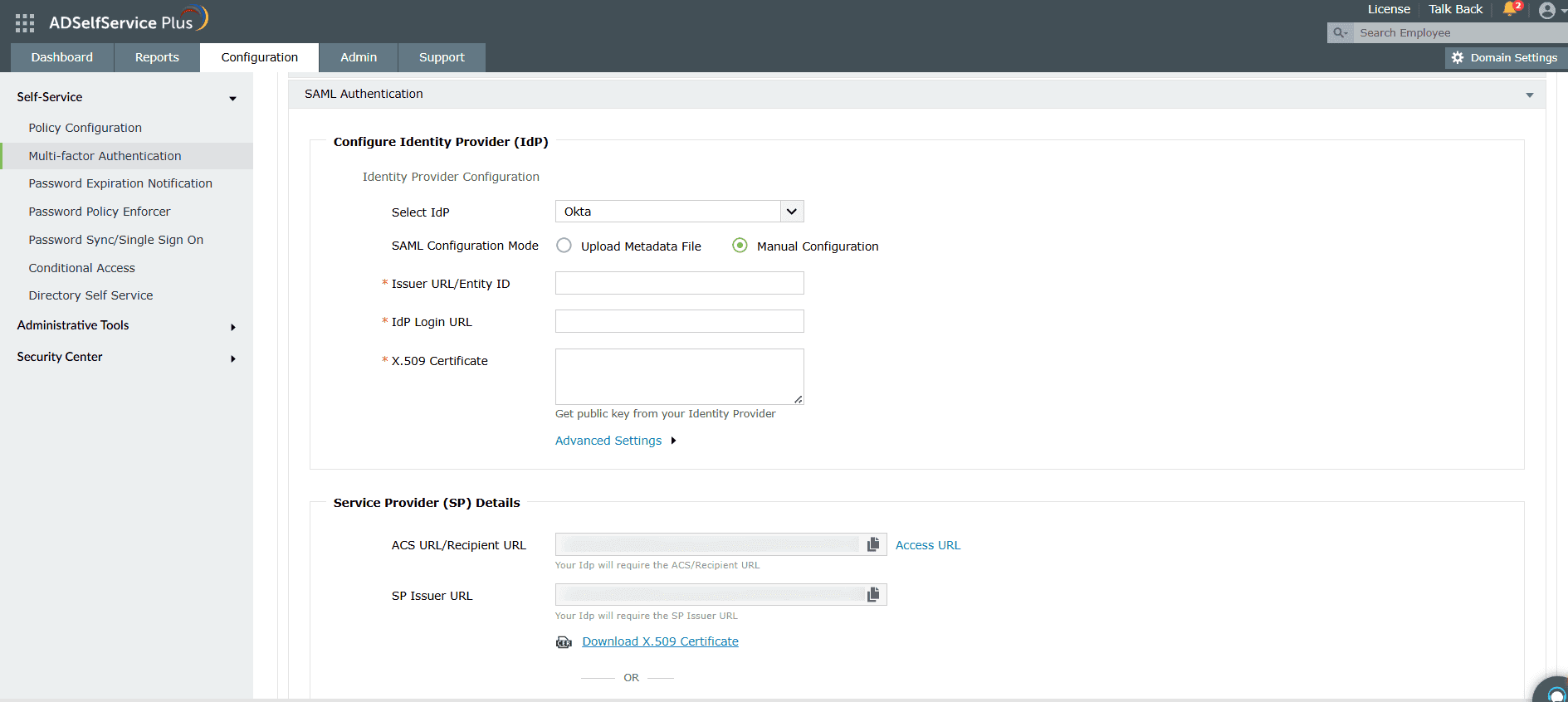Collapse the Self-Service sidebar section
The width and height of the screenshot is (1568, 702).
[x=232, y=99]
